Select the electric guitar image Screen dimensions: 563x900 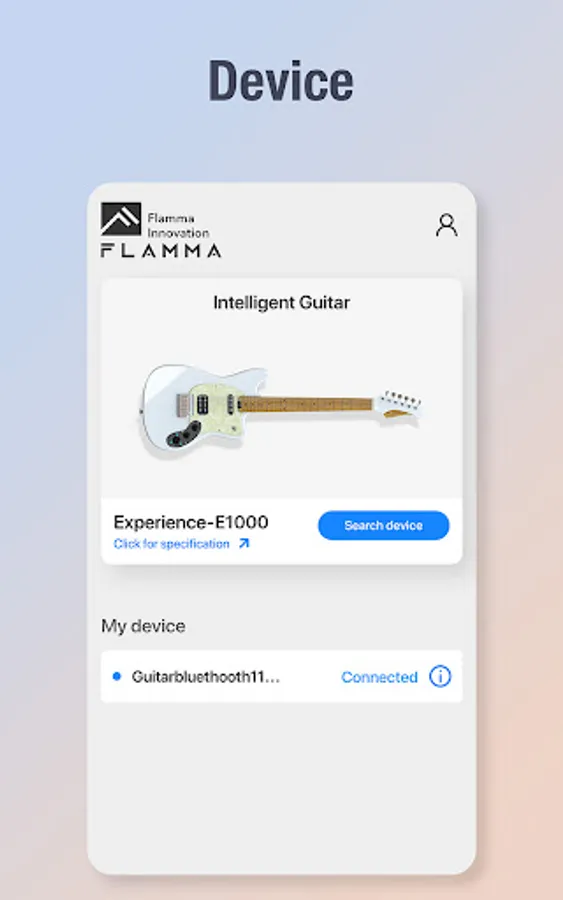pyautogui.click(x=281, y=410)
